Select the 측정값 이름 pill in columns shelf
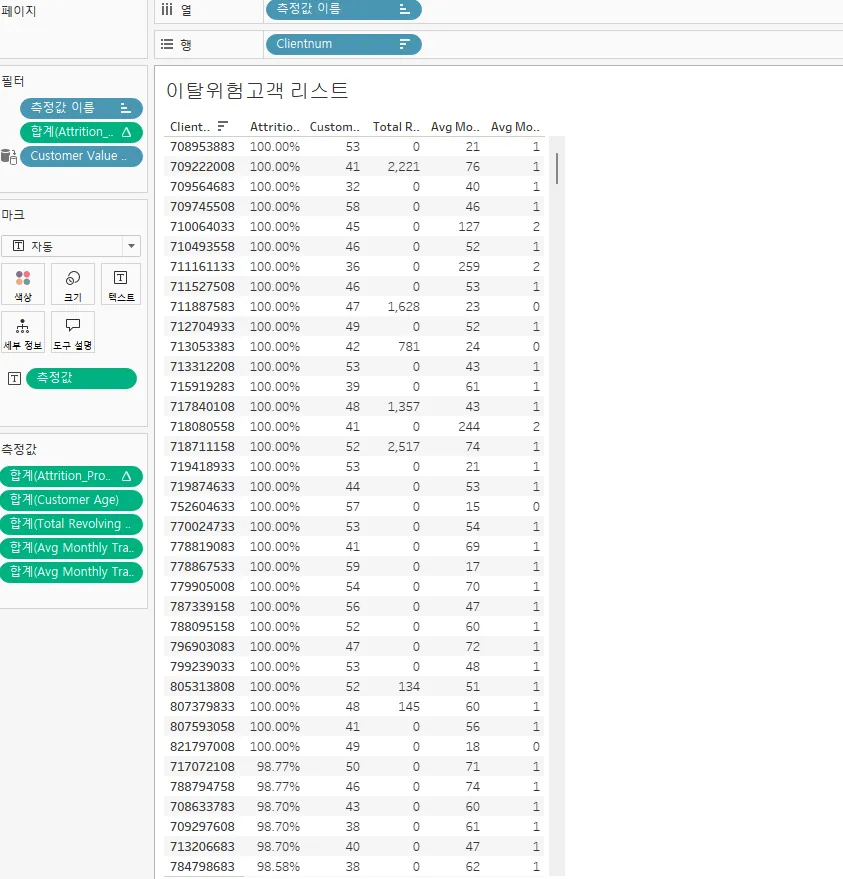 point(344,9)
